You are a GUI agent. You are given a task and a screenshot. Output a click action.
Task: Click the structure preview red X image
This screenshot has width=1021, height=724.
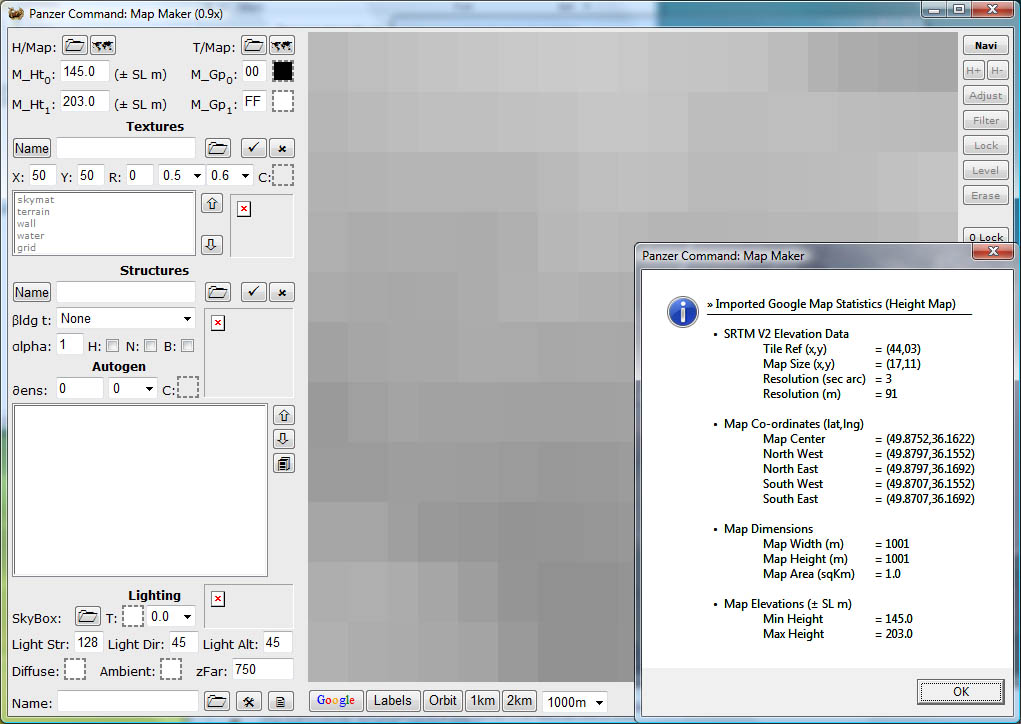click(218, 323)
